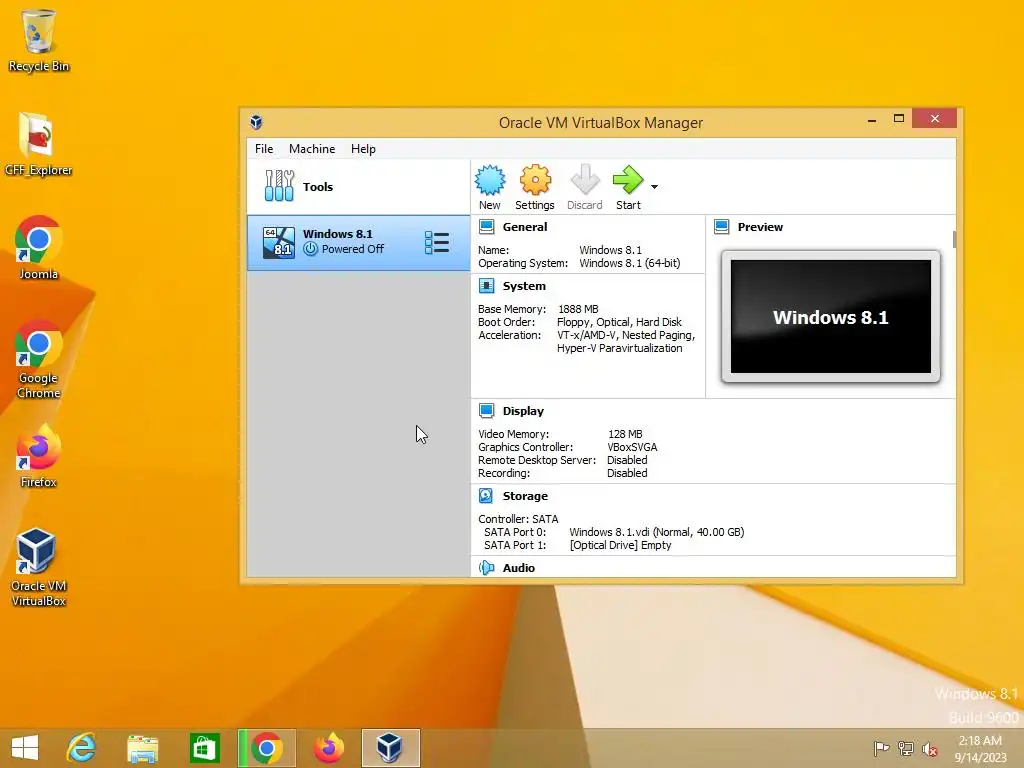
Task: Click the System section chip icon
Action: (487, 285)
